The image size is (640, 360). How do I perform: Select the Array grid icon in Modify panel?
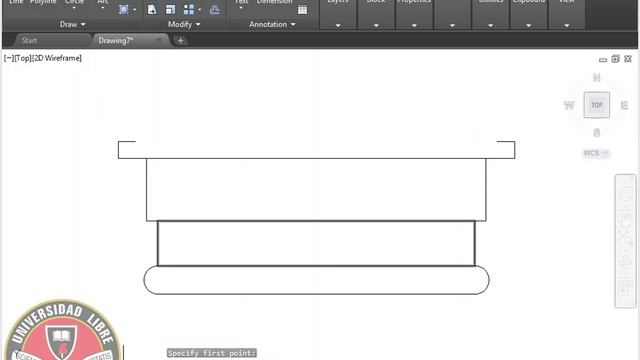point(189,9)
